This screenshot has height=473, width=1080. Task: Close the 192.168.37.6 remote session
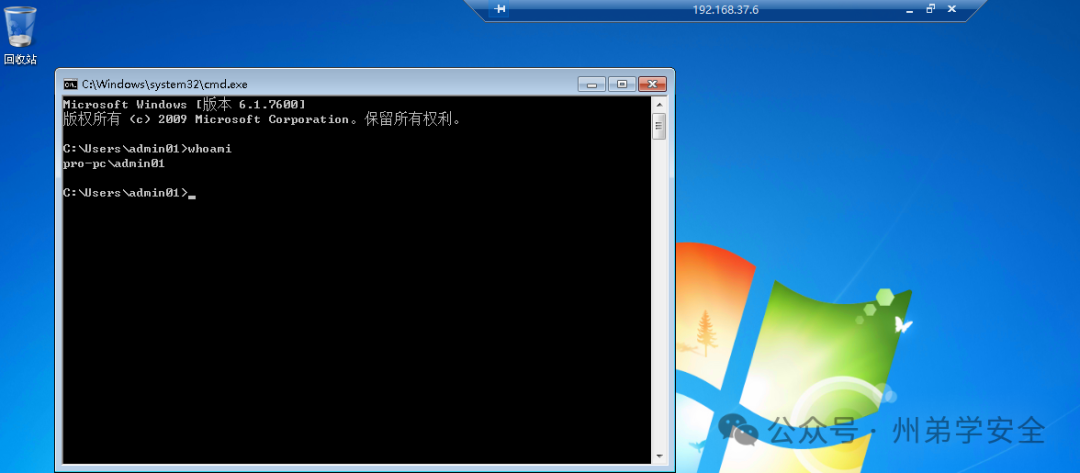(x=951, y=9)
